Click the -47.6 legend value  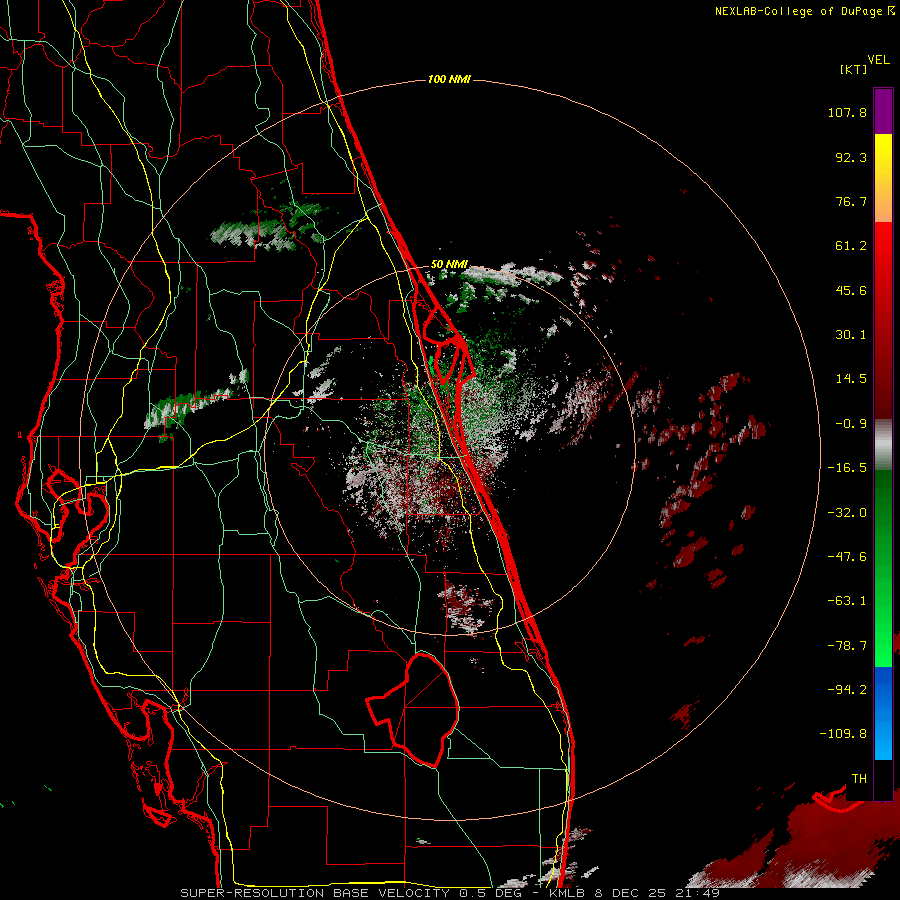pyautogui.click(x=847, y=557)
